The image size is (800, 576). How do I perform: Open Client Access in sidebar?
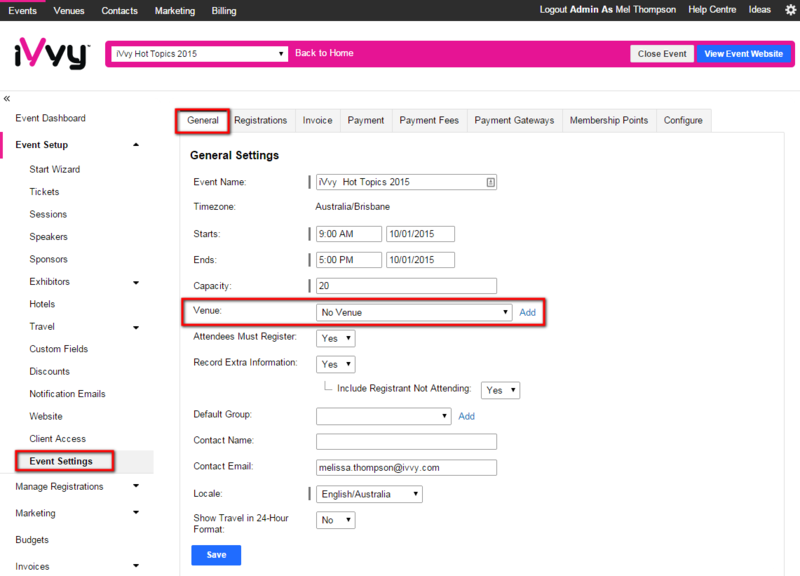(x=58, y=439)
